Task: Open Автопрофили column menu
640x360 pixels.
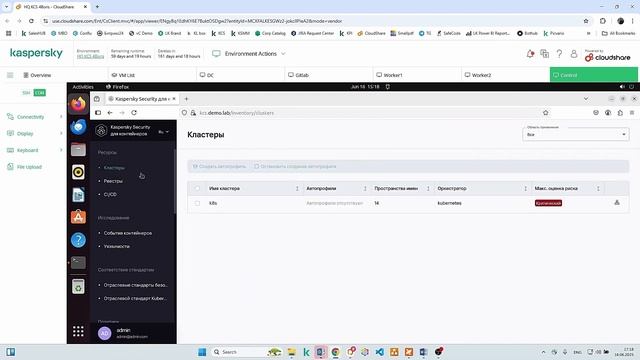Action: tap(365, 189)
